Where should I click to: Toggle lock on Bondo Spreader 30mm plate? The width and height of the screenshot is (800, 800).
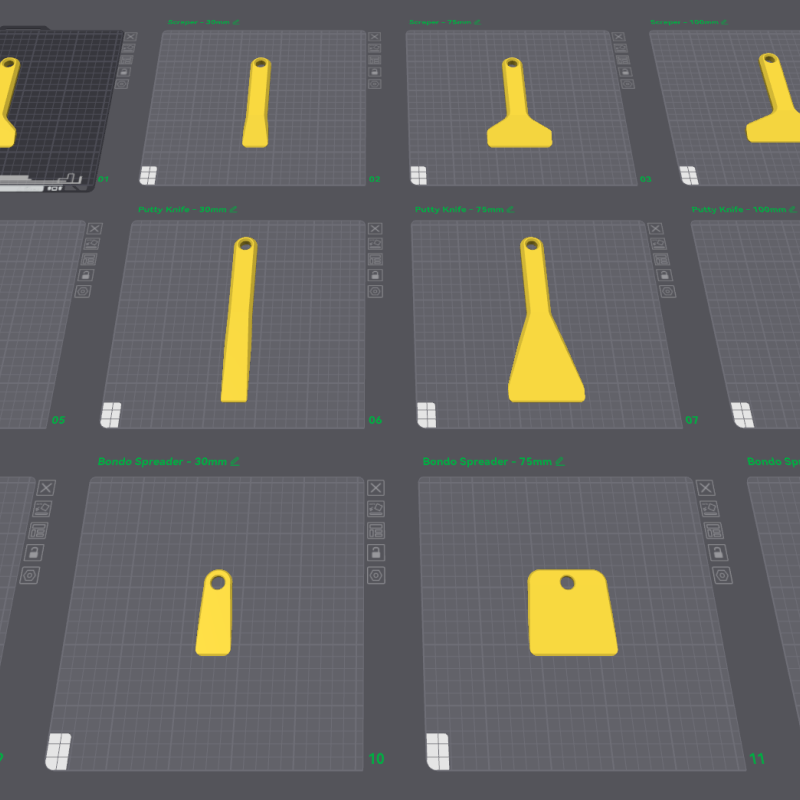(x=376, y=553)
